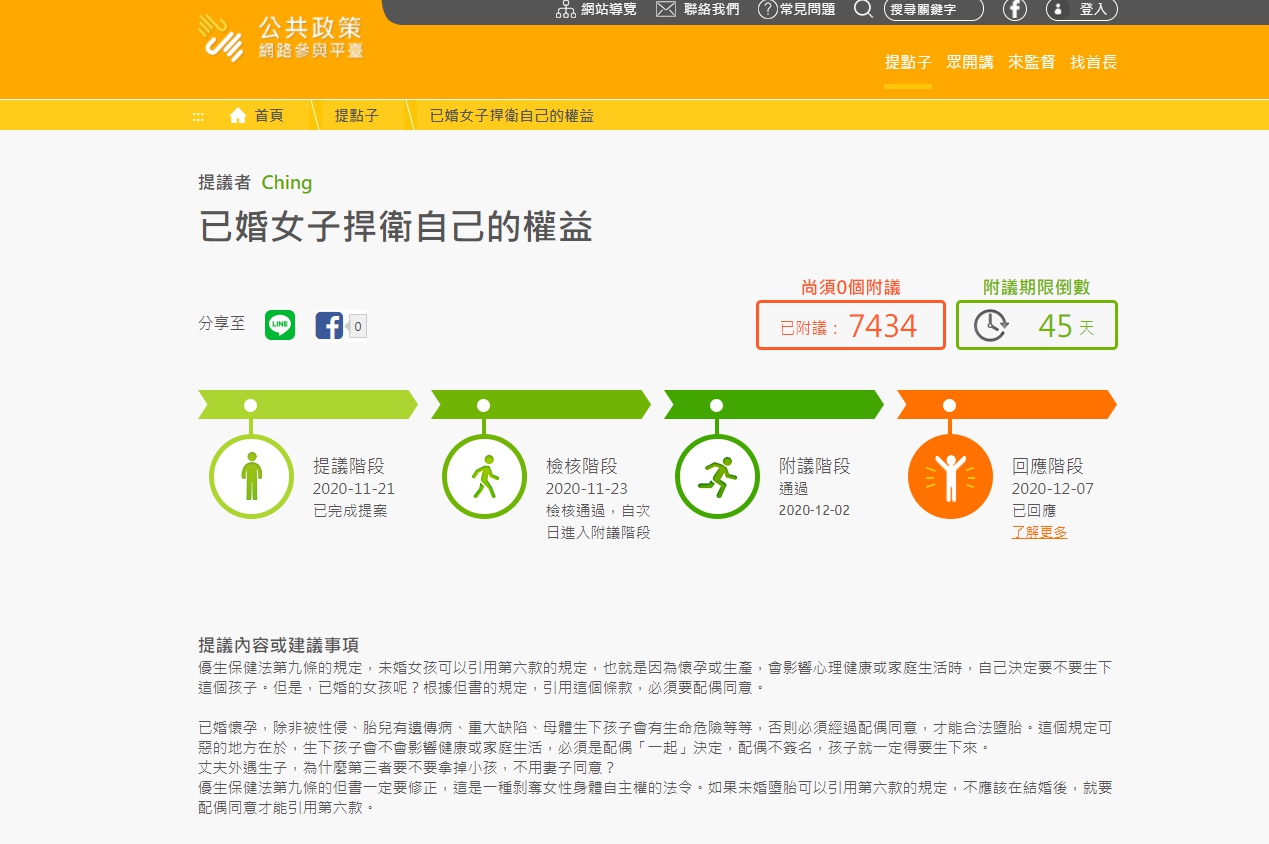The image size is (1269, 844).
Task: Click the running person 附議階段 icon
Action: coord(717,477)
